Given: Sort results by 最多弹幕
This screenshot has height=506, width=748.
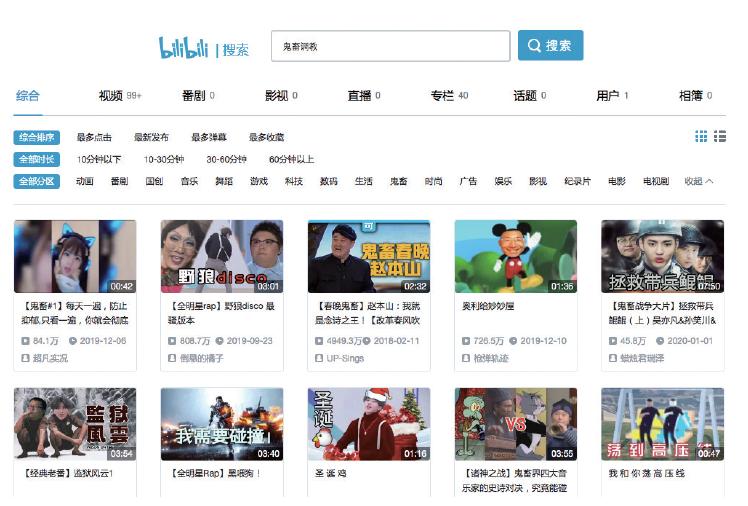Looking at the screenshot, I should pos(209,137).
